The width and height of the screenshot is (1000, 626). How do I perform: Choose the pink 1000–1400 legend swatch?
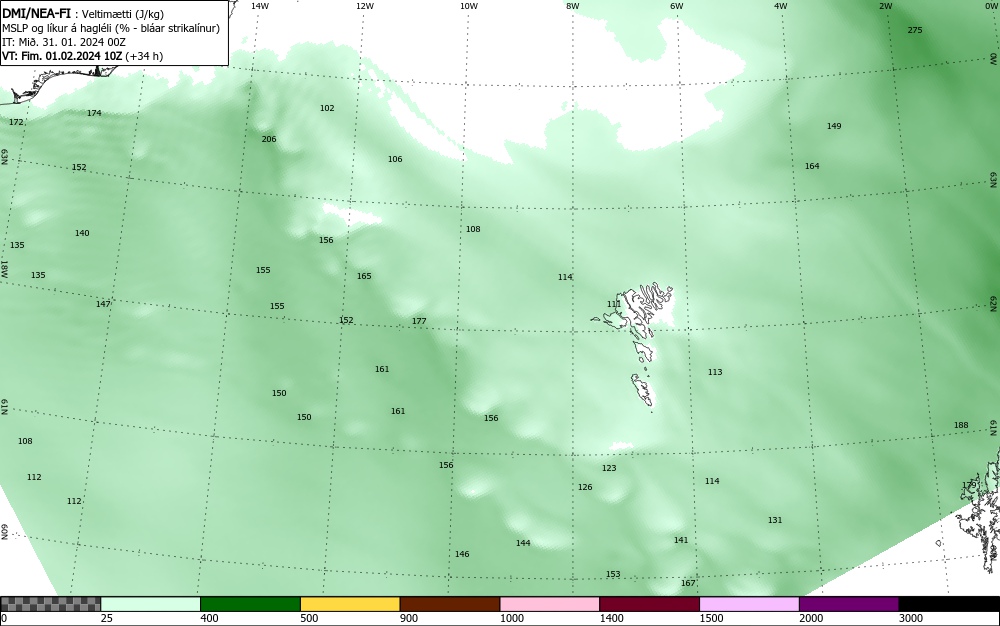550,604
